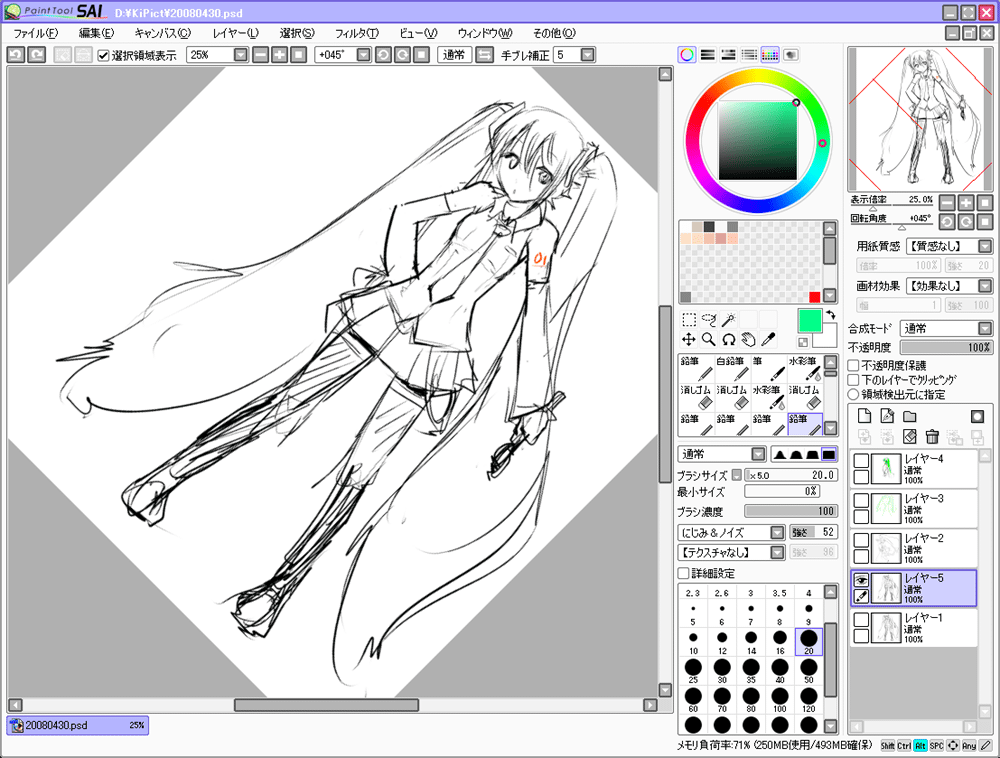Select brush size 100 preset
1000x758 pixels.
coord(780,699)
